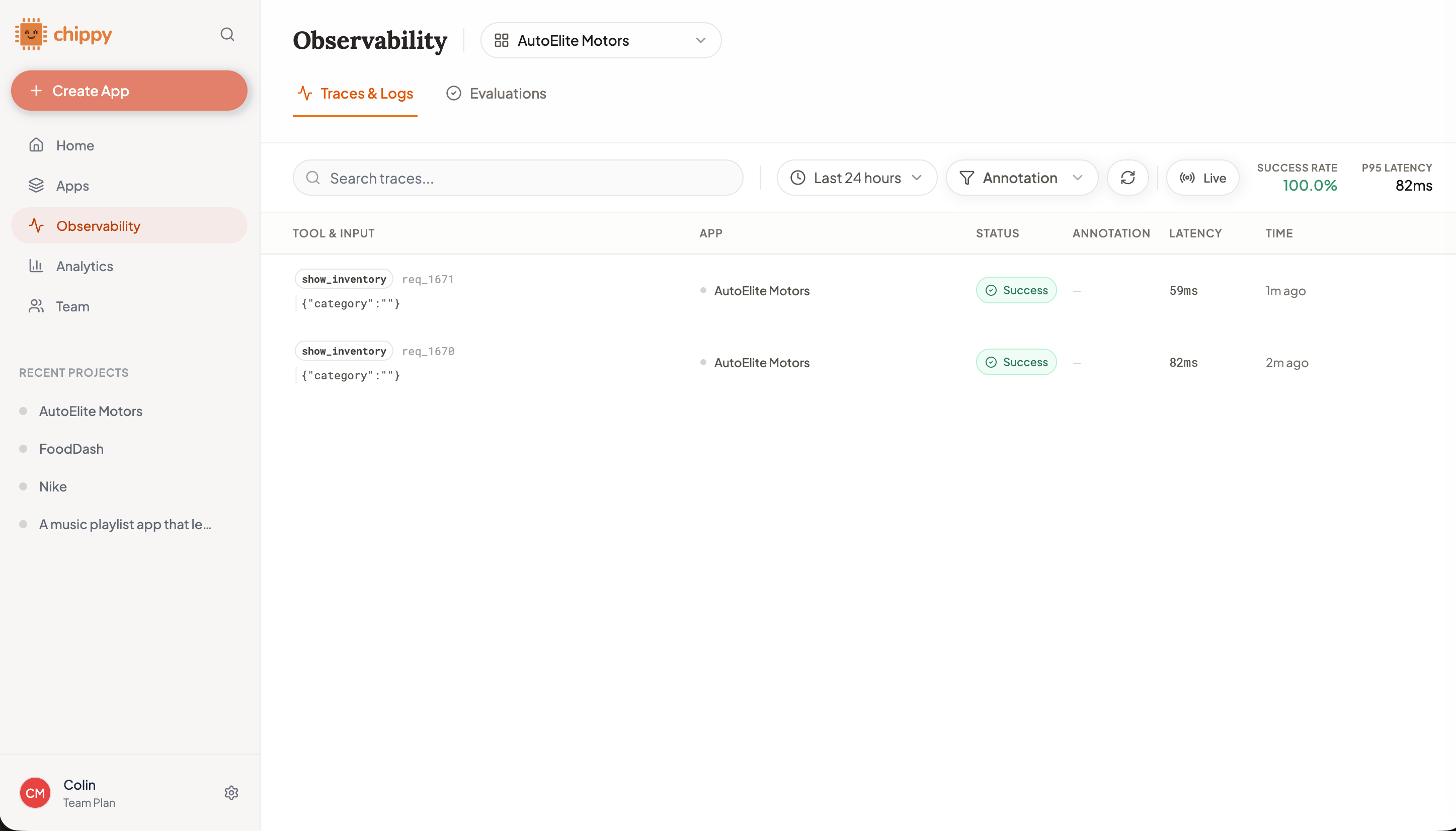The width and height of the screenshot is (1456, 831).
Task: Click show_inventory tag for req_1670
Action: 344,351
